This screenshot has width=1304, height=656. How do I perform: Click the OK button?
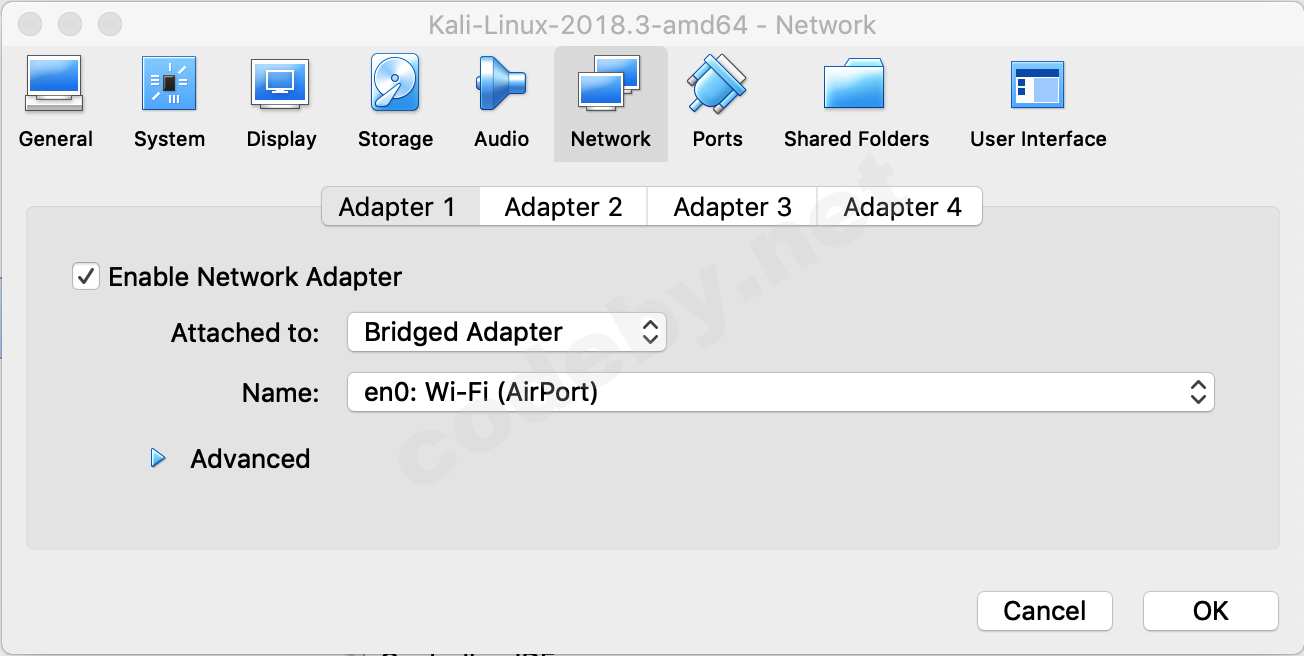coord(1210,611)
